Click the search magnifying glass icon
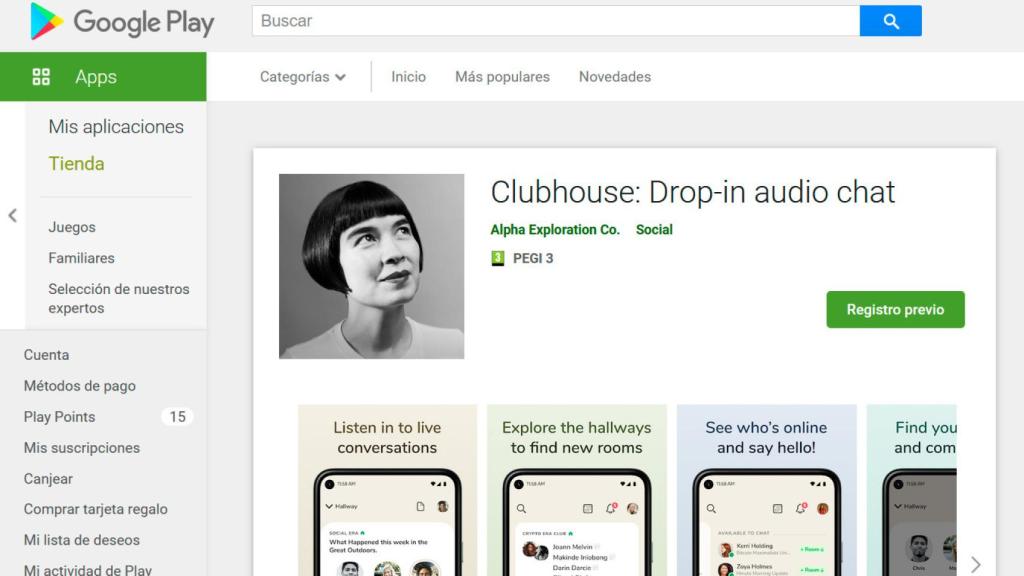This screenshot has height=576, width=1024. pyautogui.click(x=890, y=20)
